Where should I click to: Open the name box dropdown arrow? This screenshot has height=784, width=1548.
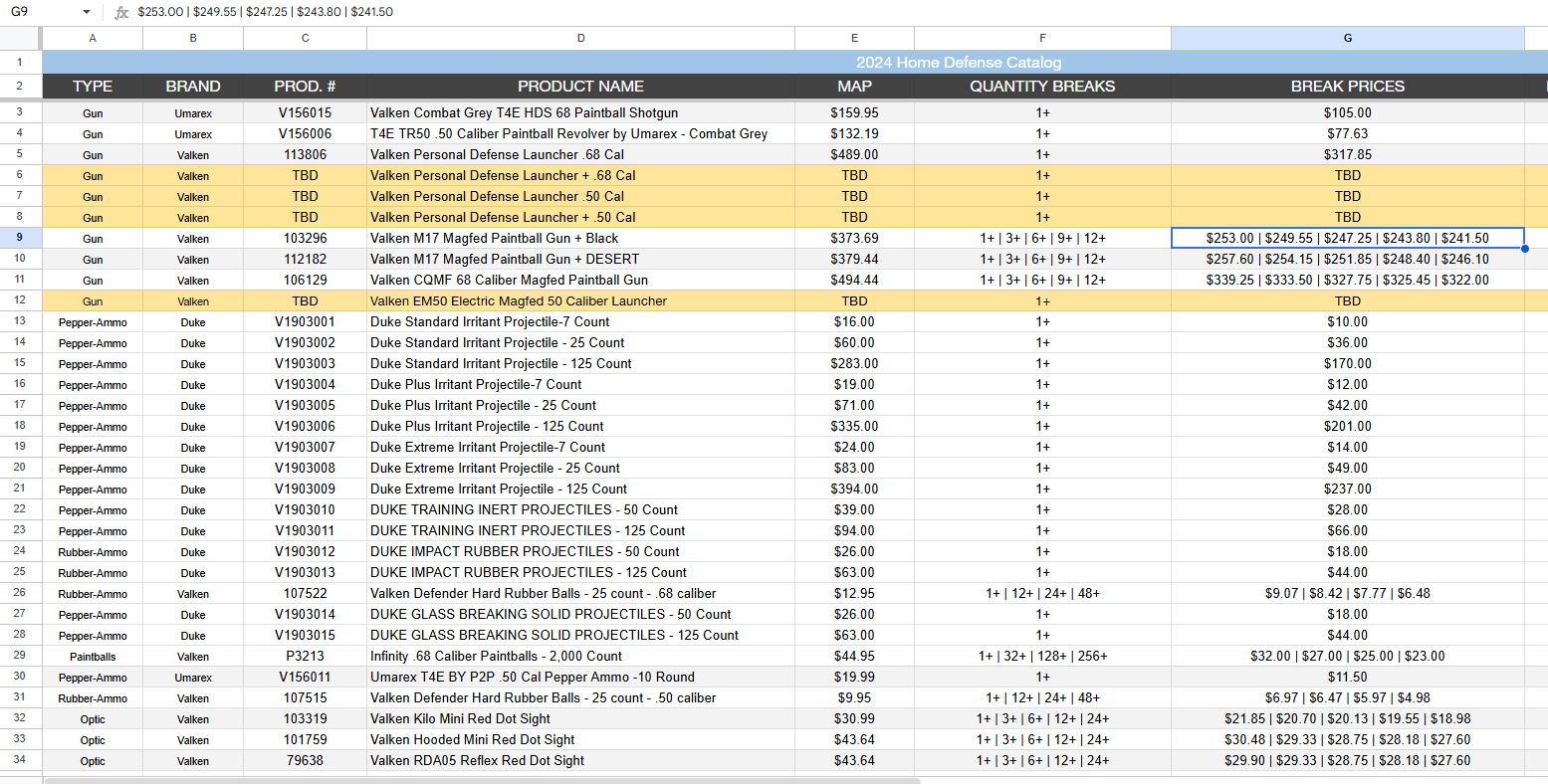(x=87, y=12)
